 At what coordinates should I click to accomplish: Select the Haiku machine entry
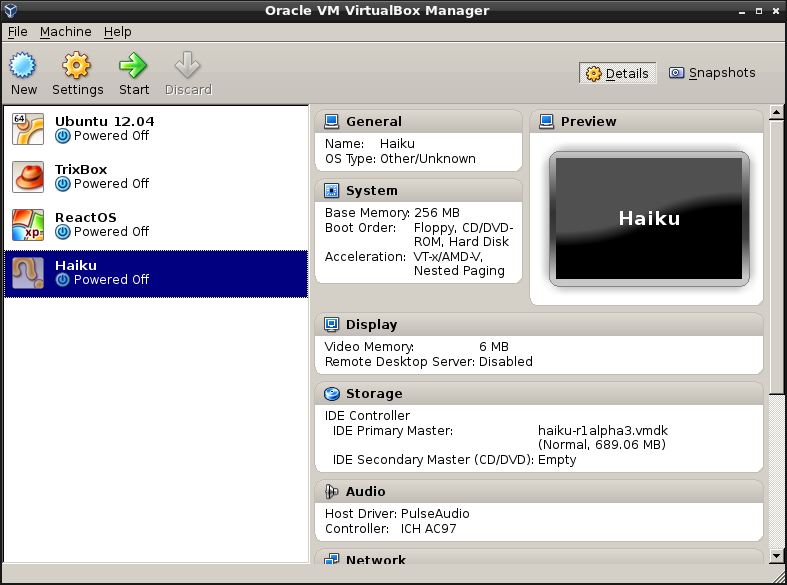(156, 274)
